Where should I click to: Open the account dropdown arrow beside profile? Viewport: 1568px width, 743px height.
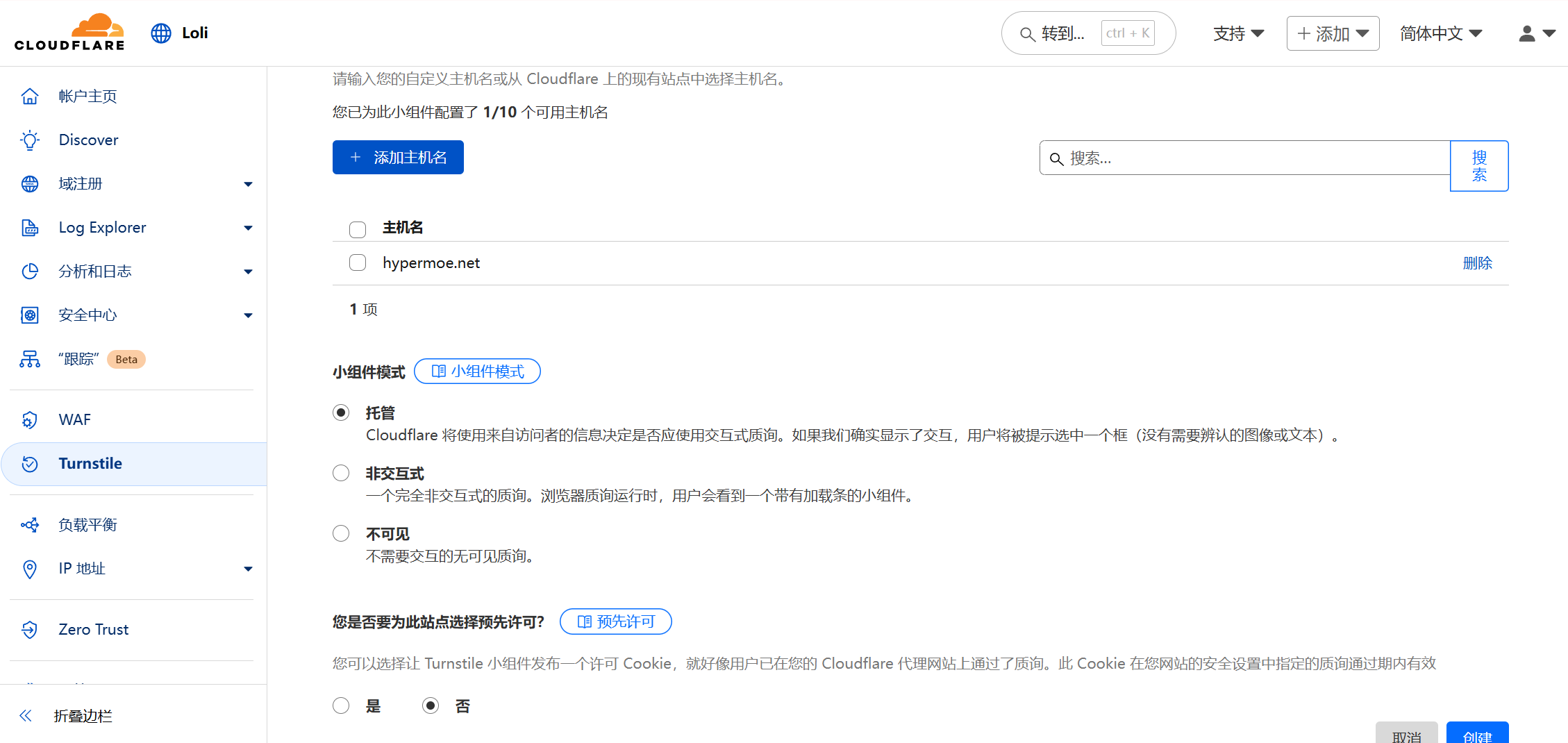pyautogui.click(x=1549, y=33)
